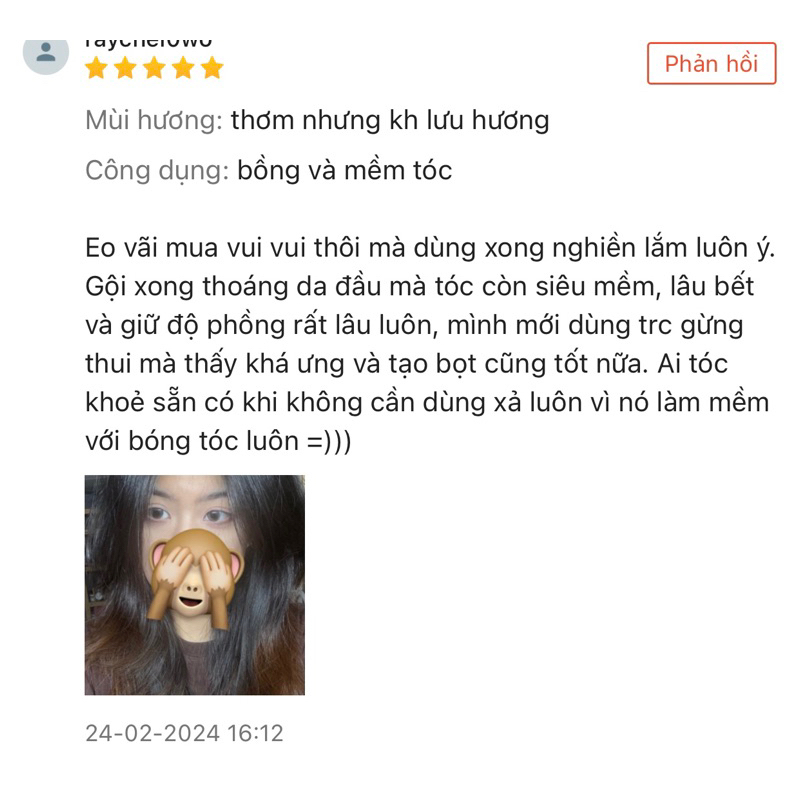Viewport: 800px width, 800px height.
Task: Click the Phản hồi reply button
Action: coord(712,63)
